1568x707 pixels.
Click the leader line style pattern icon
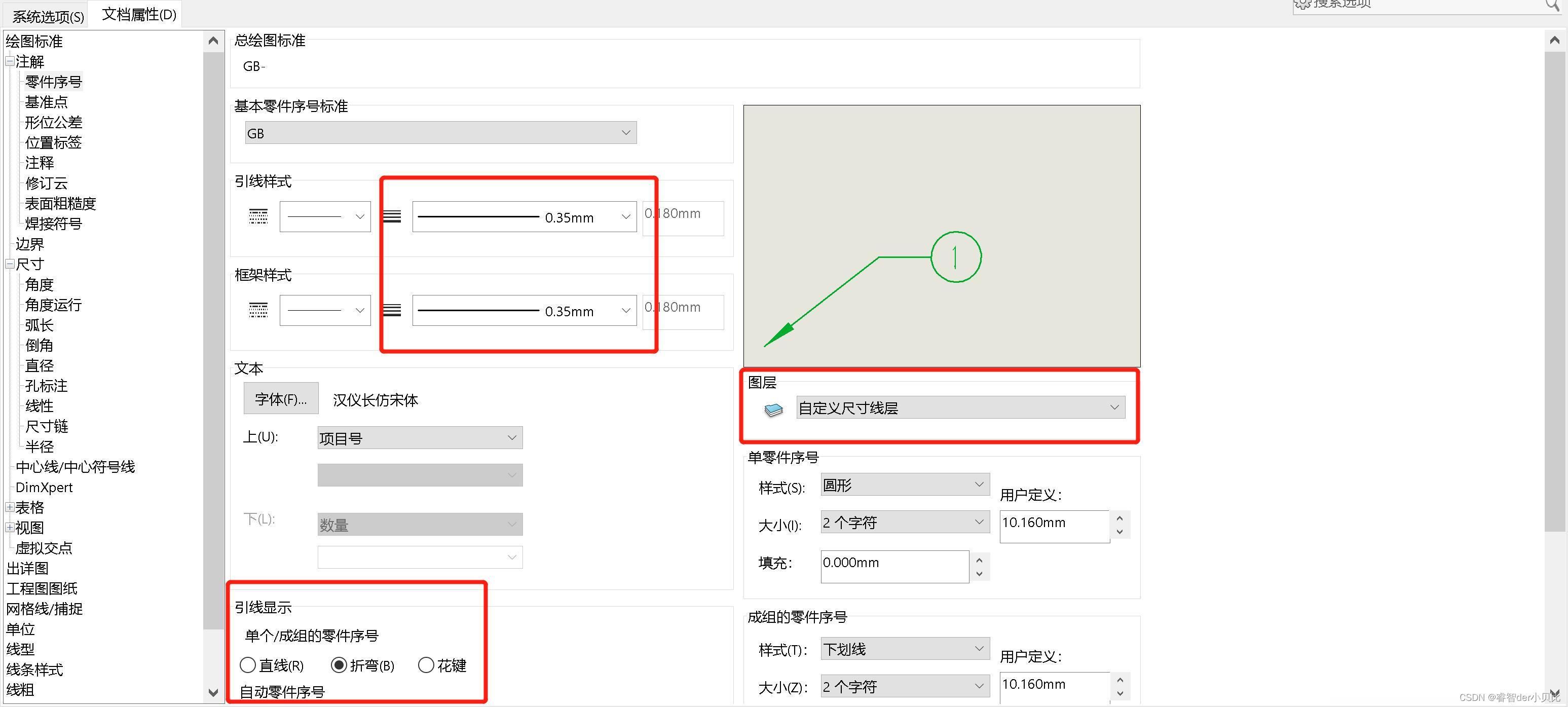point(258,216)
